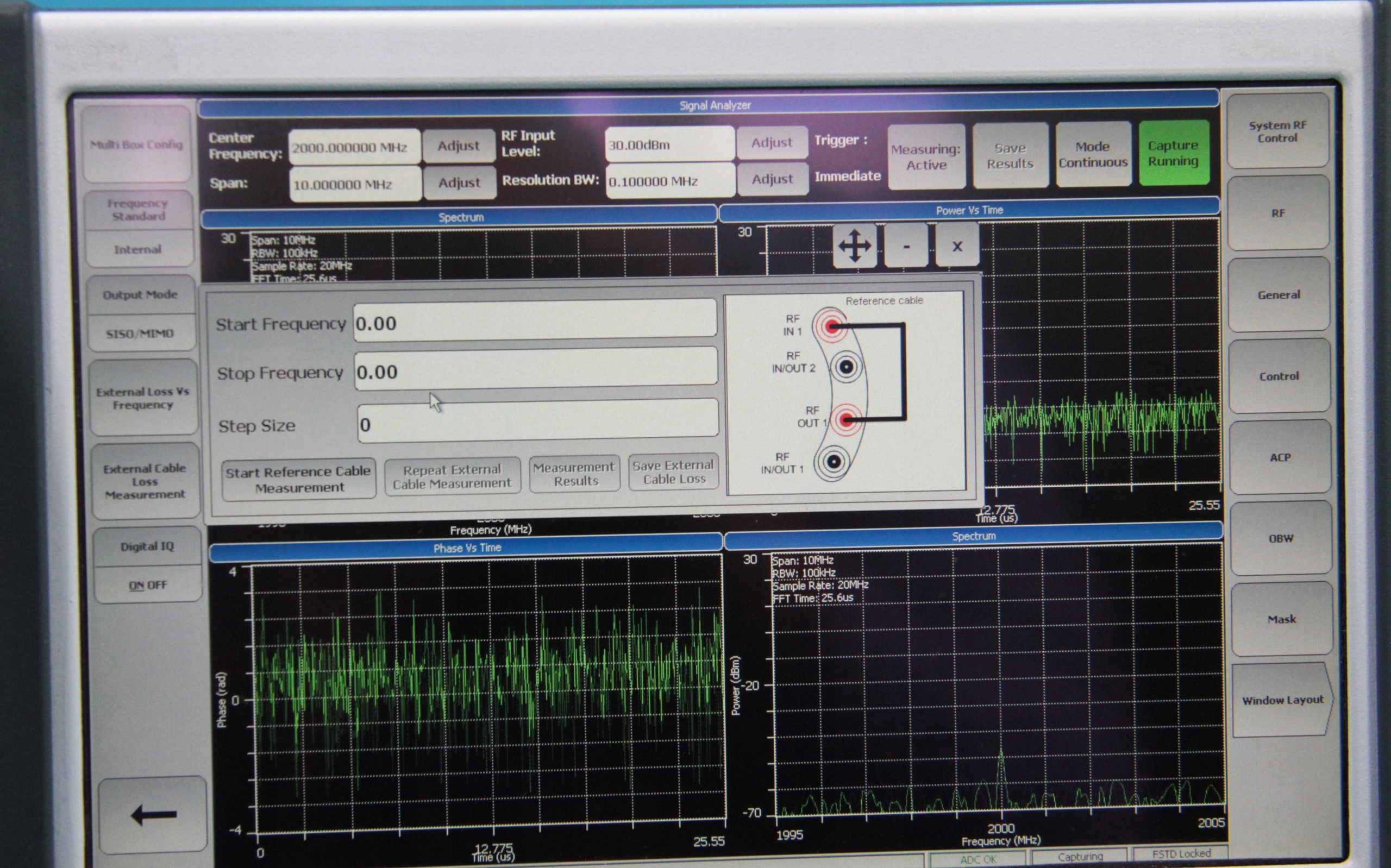Expand the Window Layout menu
Image resolution: width=1391 pixels, height=868 pixels.
click(1282, 700)
